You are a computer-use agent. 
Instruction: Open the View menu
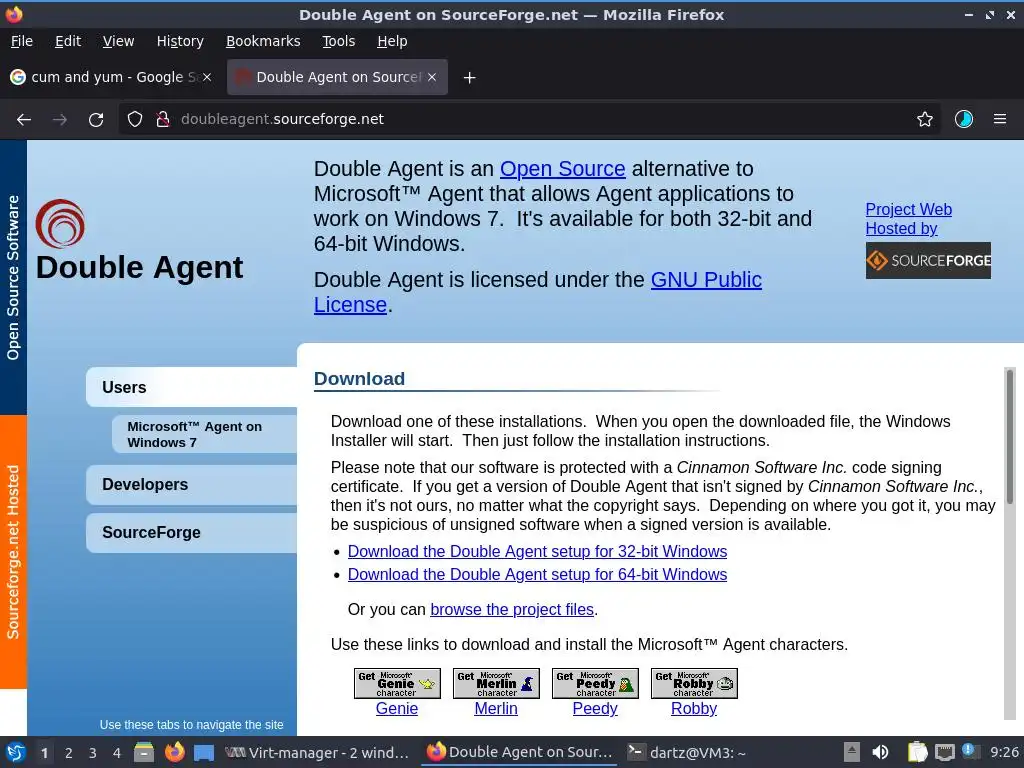tap(118, 41)
